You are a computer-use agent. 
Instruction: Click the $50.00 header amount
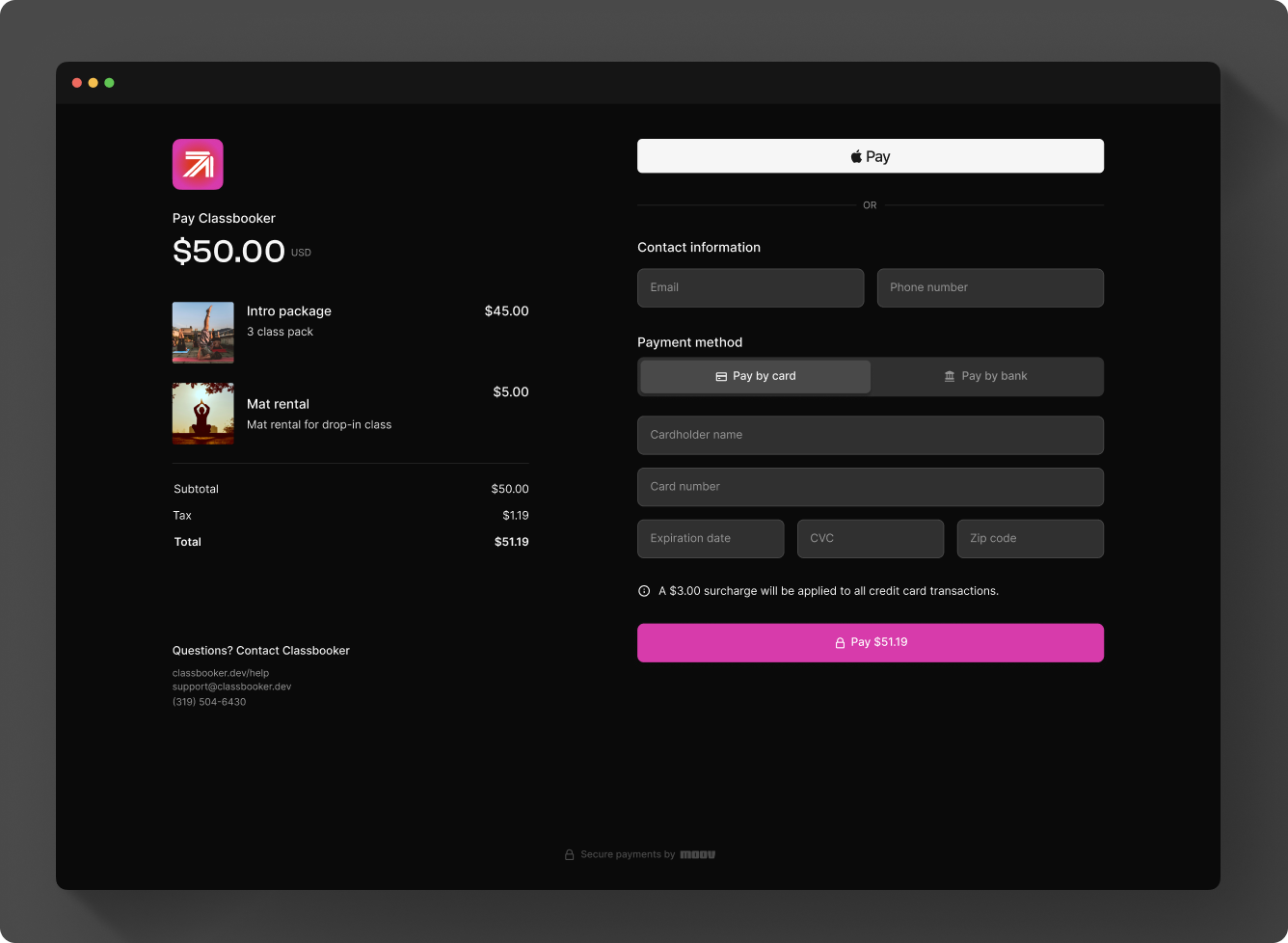[x=228, y=251]
